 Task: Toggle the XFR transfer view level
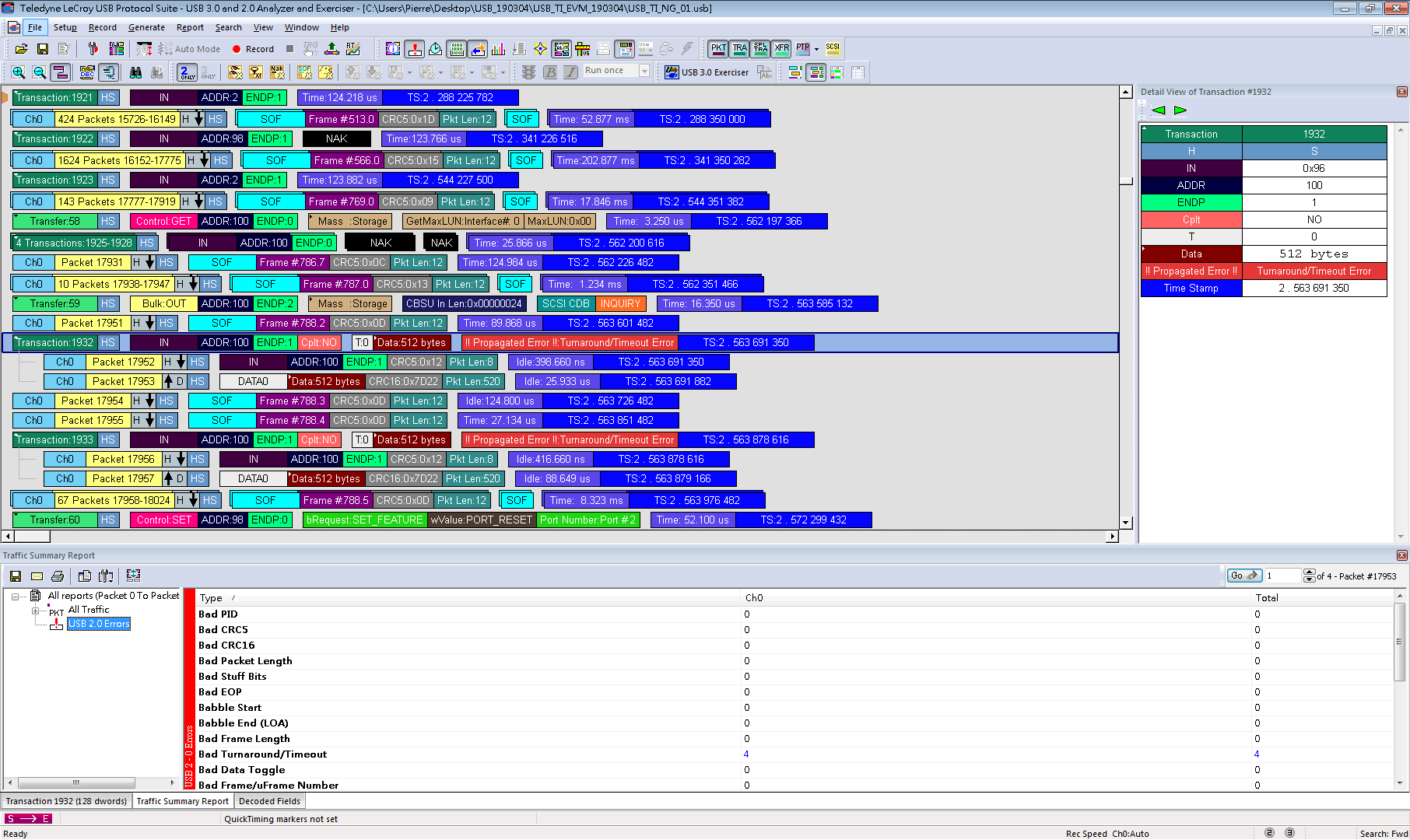782,49
